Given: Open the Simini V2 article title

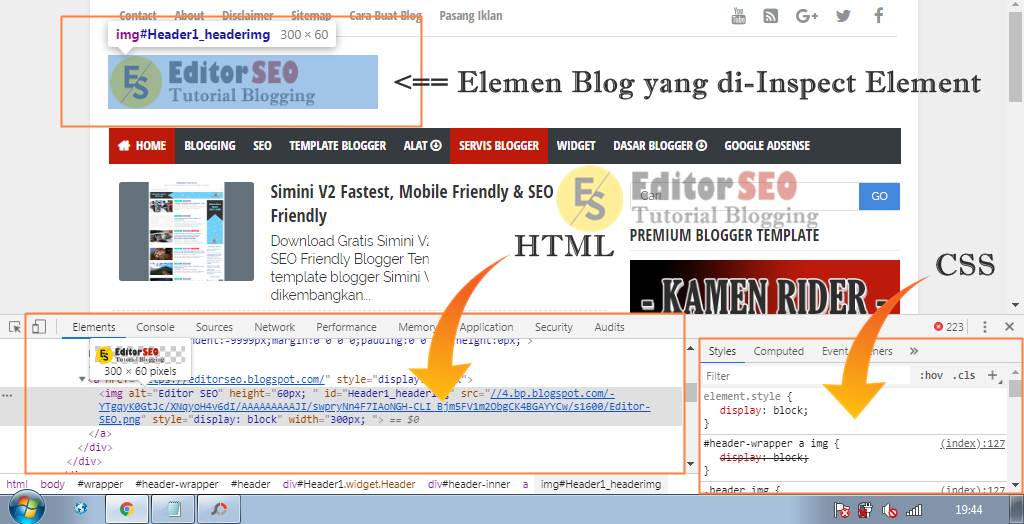Looking at the screenshot, I should (x=411, y=204).
